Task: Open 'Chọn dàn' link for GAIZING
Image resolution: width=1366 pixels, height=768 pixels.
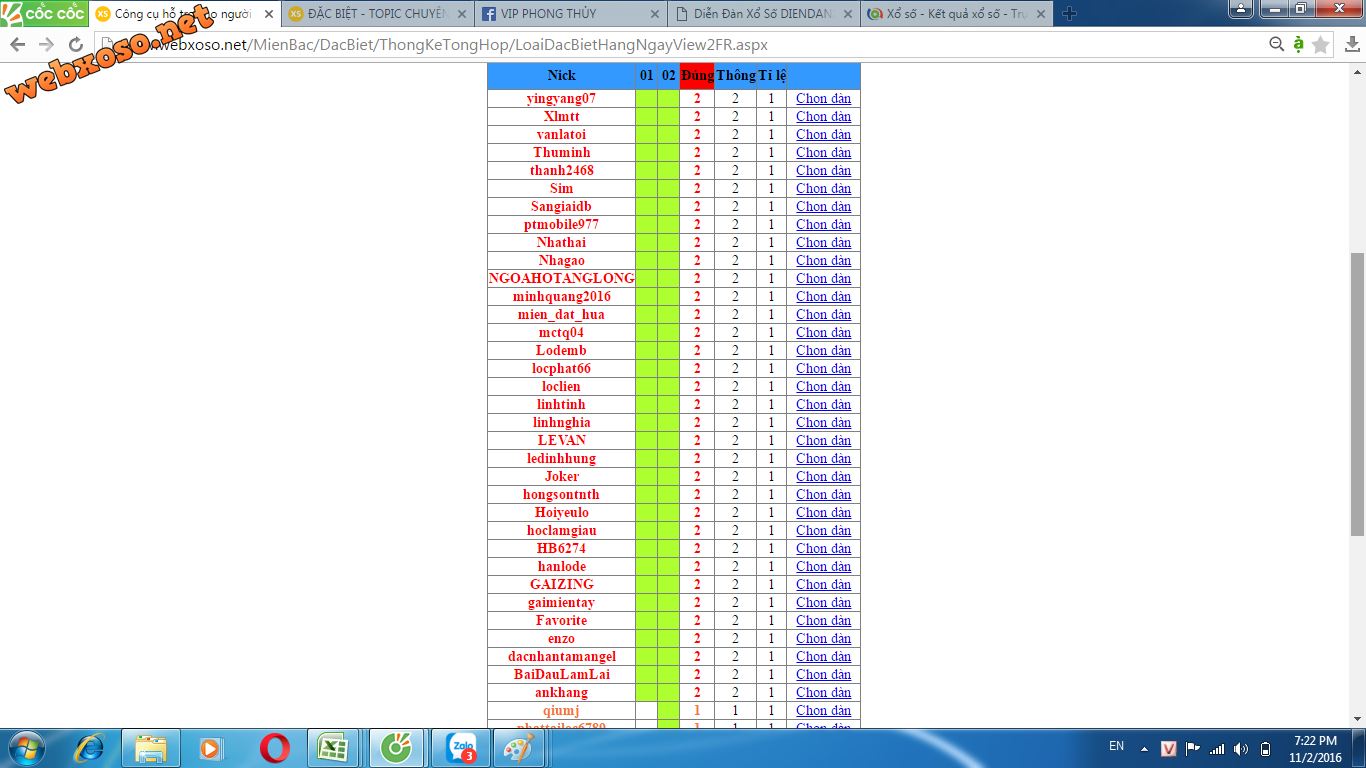Action: pos(823,584)
